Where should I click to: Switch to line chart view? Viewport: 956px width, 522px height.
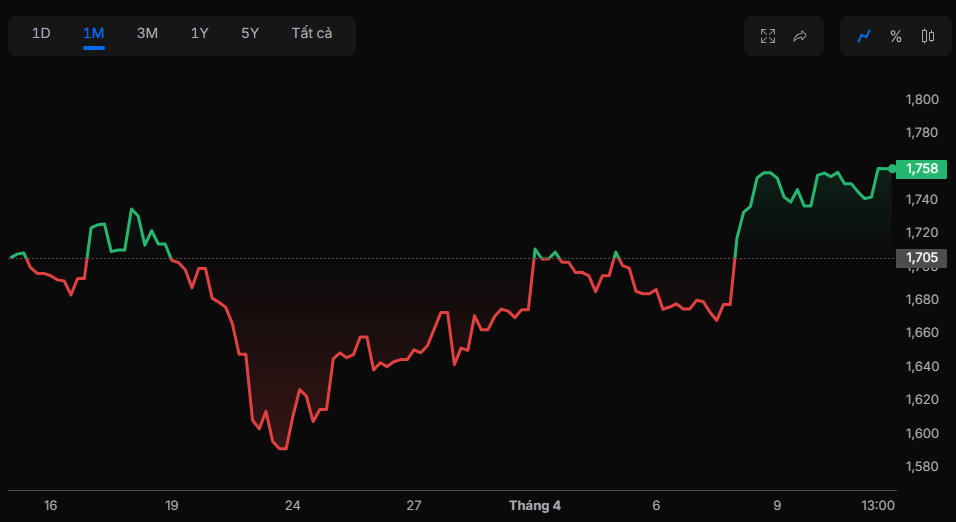point(864,36)
